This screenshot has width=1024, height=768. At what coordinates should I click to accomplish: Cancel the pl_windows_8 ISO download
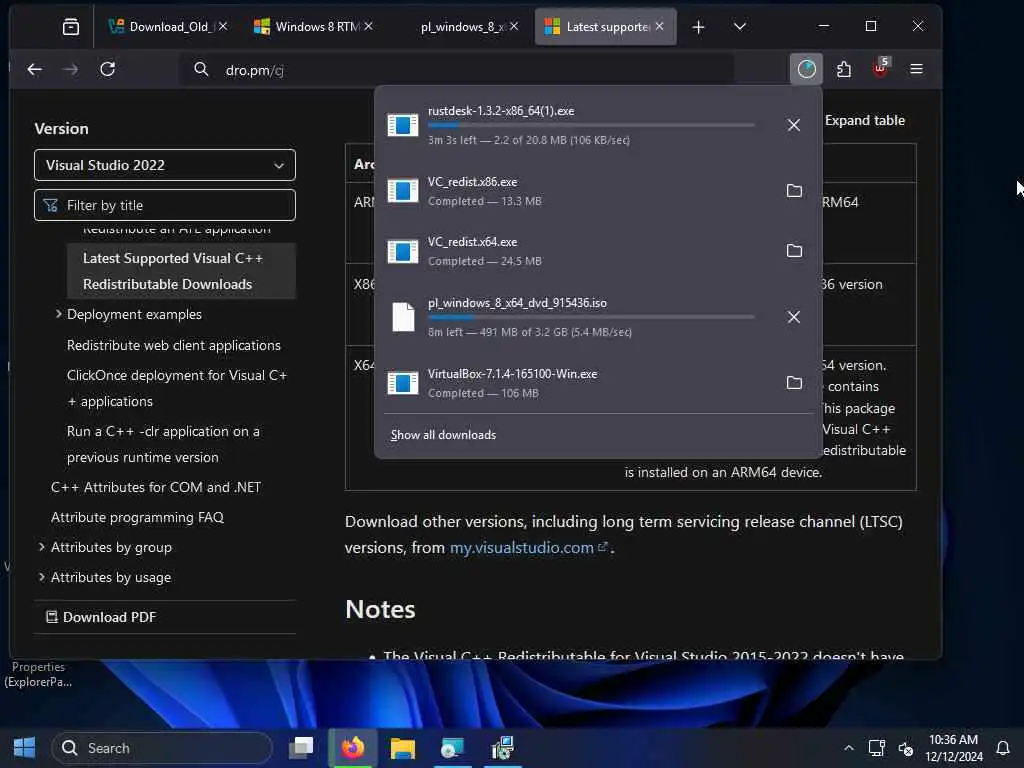click(793, 317)
